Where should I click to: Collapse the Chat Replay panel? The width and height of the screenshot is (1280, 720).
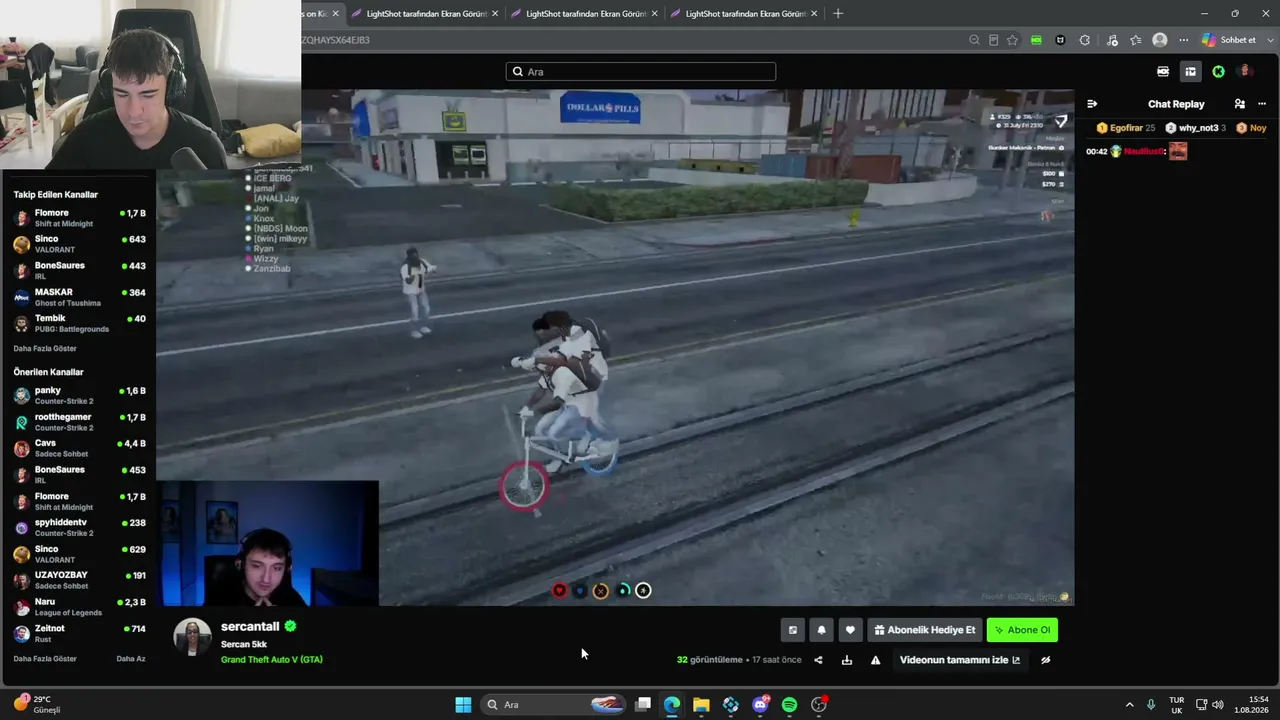(x=1092, y=104)
